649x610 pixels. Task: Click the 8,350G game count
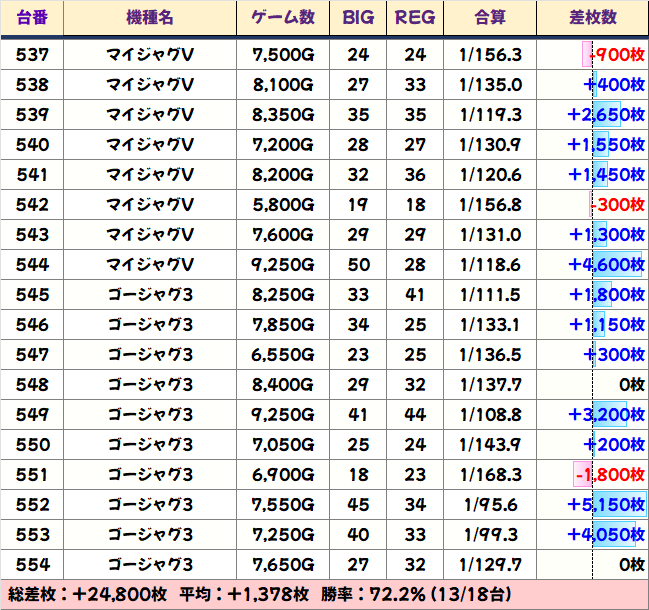pos(283,115)
